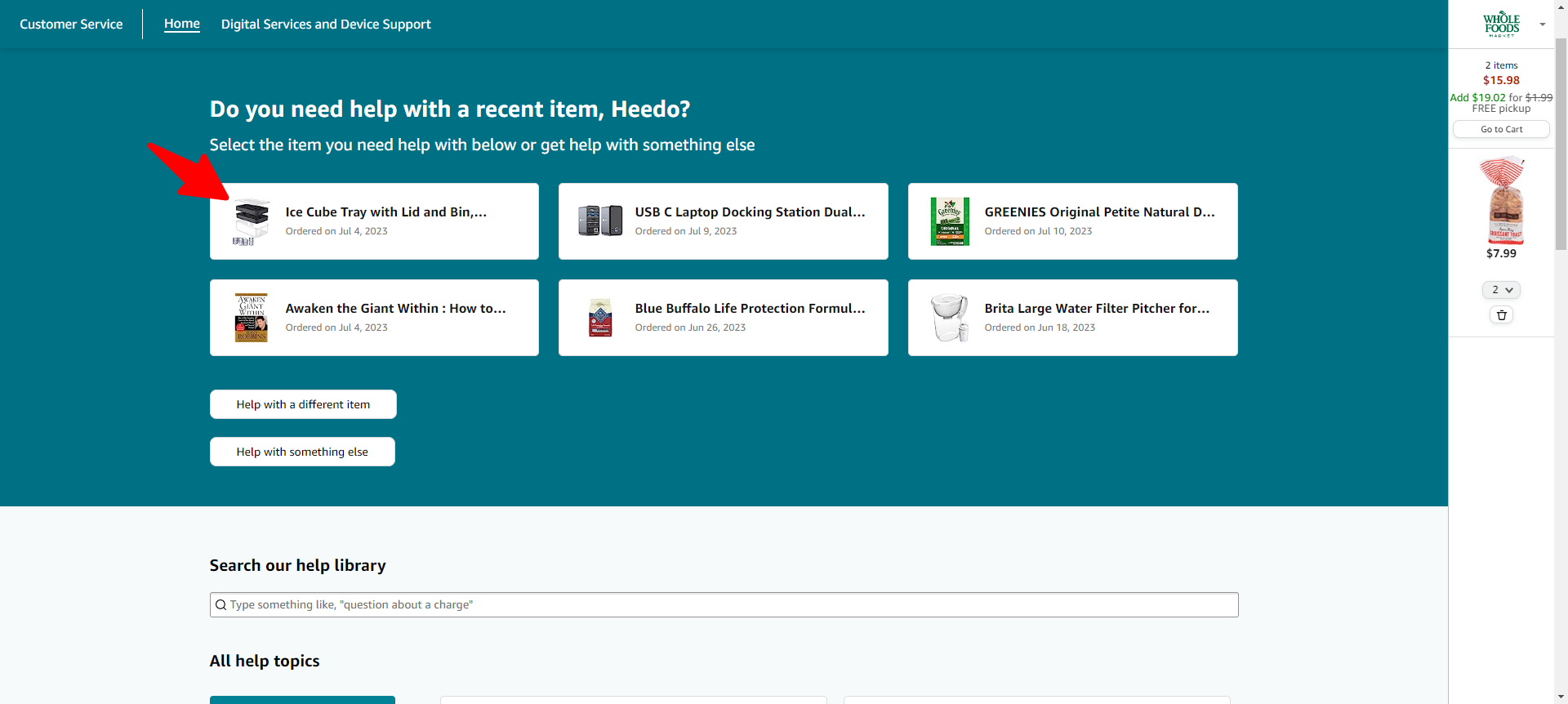This screenshot has width=1568, height=704.
Task: Select Awaken the Giant Within title
Action: (x=396, y=308)
